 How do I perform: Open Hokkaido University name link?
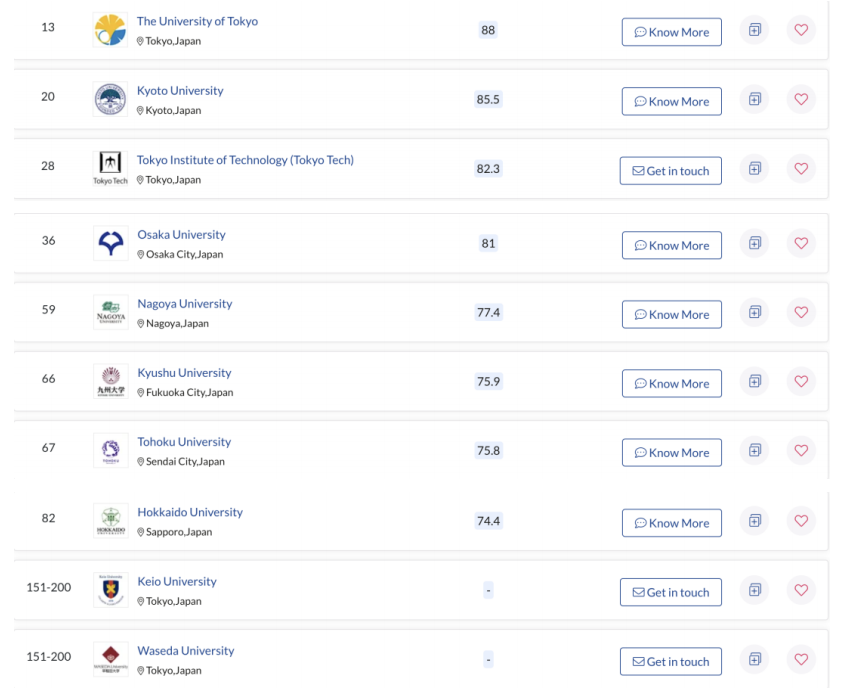click(x=190, y=512)
